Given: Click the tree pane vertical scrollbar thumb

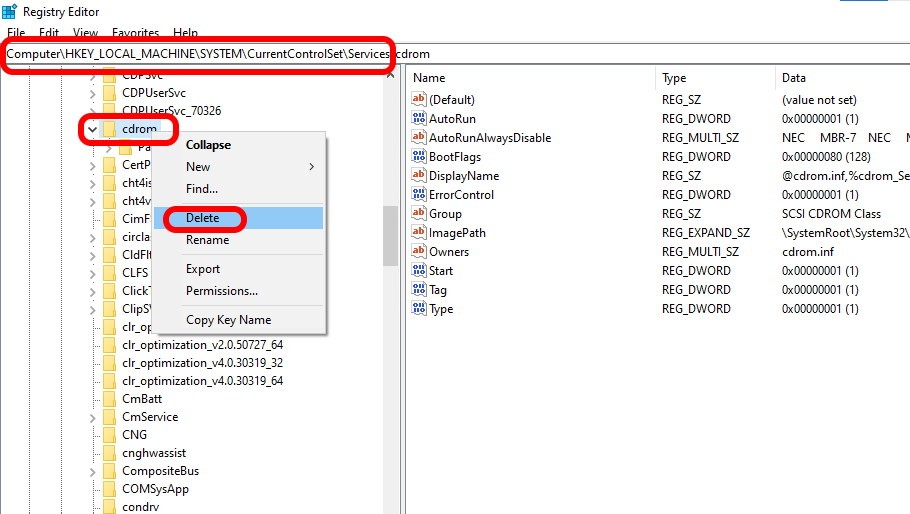Looking at the screenshot, I should click(391, 236).
